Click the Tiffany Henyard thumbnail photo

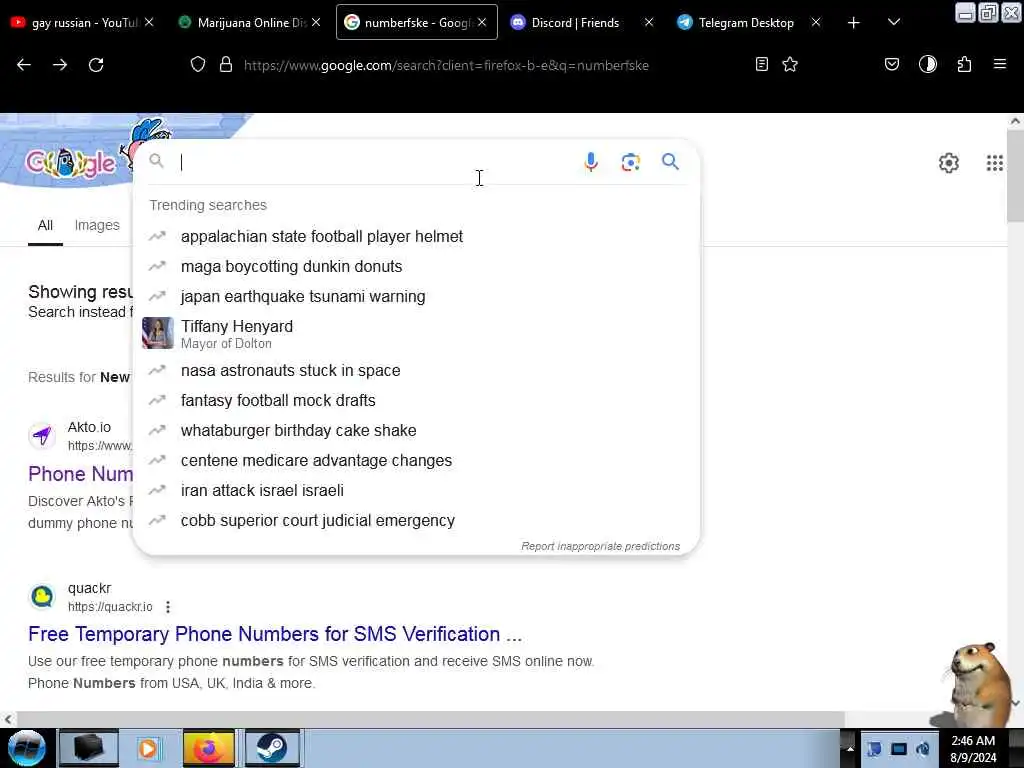158,333
